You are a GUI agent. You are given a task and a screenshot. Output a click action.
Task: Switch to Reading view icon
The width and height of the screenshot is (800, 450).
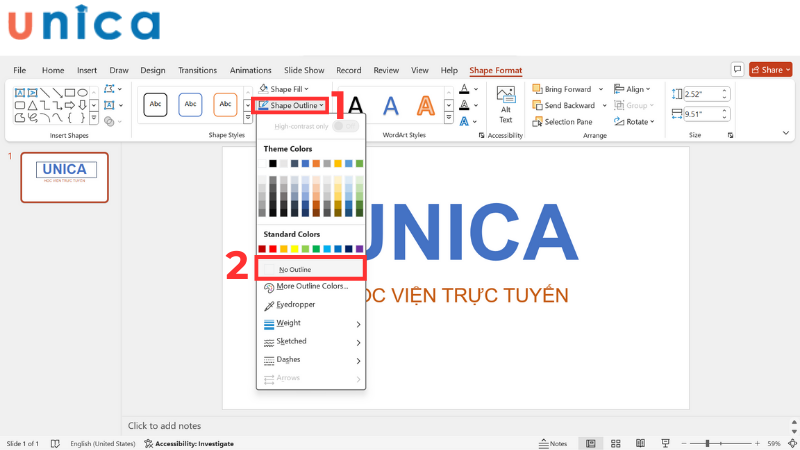point(640,443)
